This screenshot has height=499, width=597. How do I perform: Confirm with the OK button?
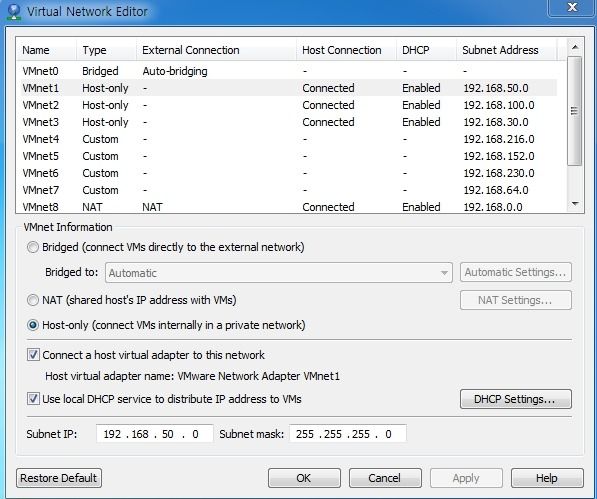[304, 478]
